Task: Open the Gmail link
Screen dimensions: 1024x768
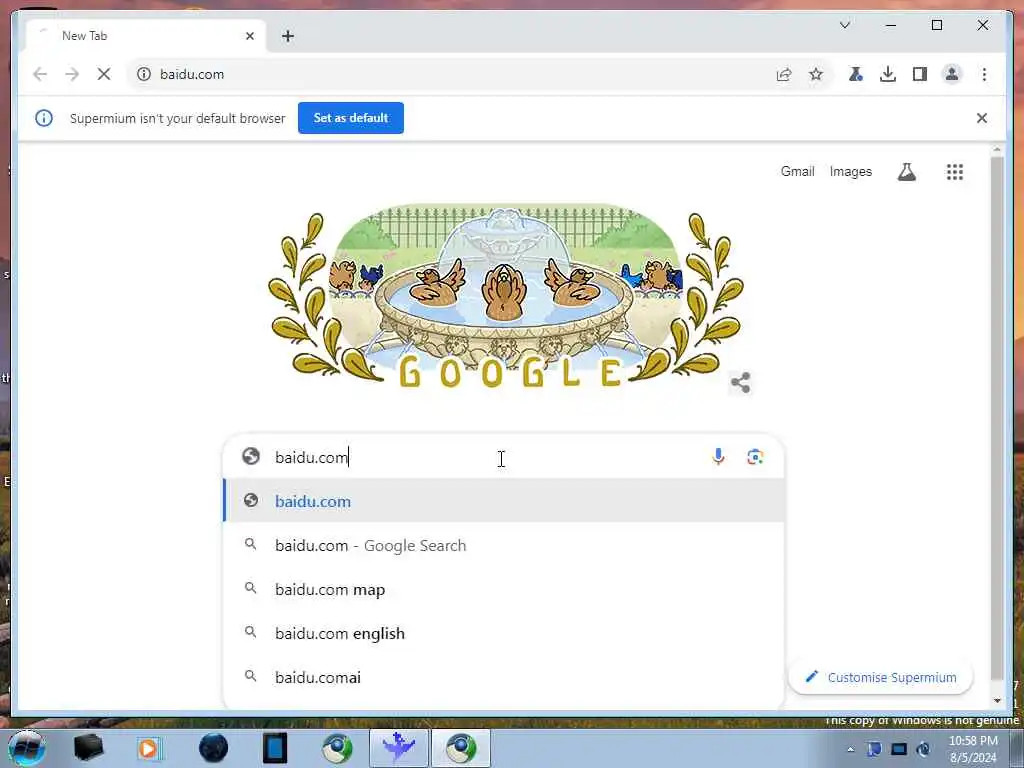Action: coord(797,172)
